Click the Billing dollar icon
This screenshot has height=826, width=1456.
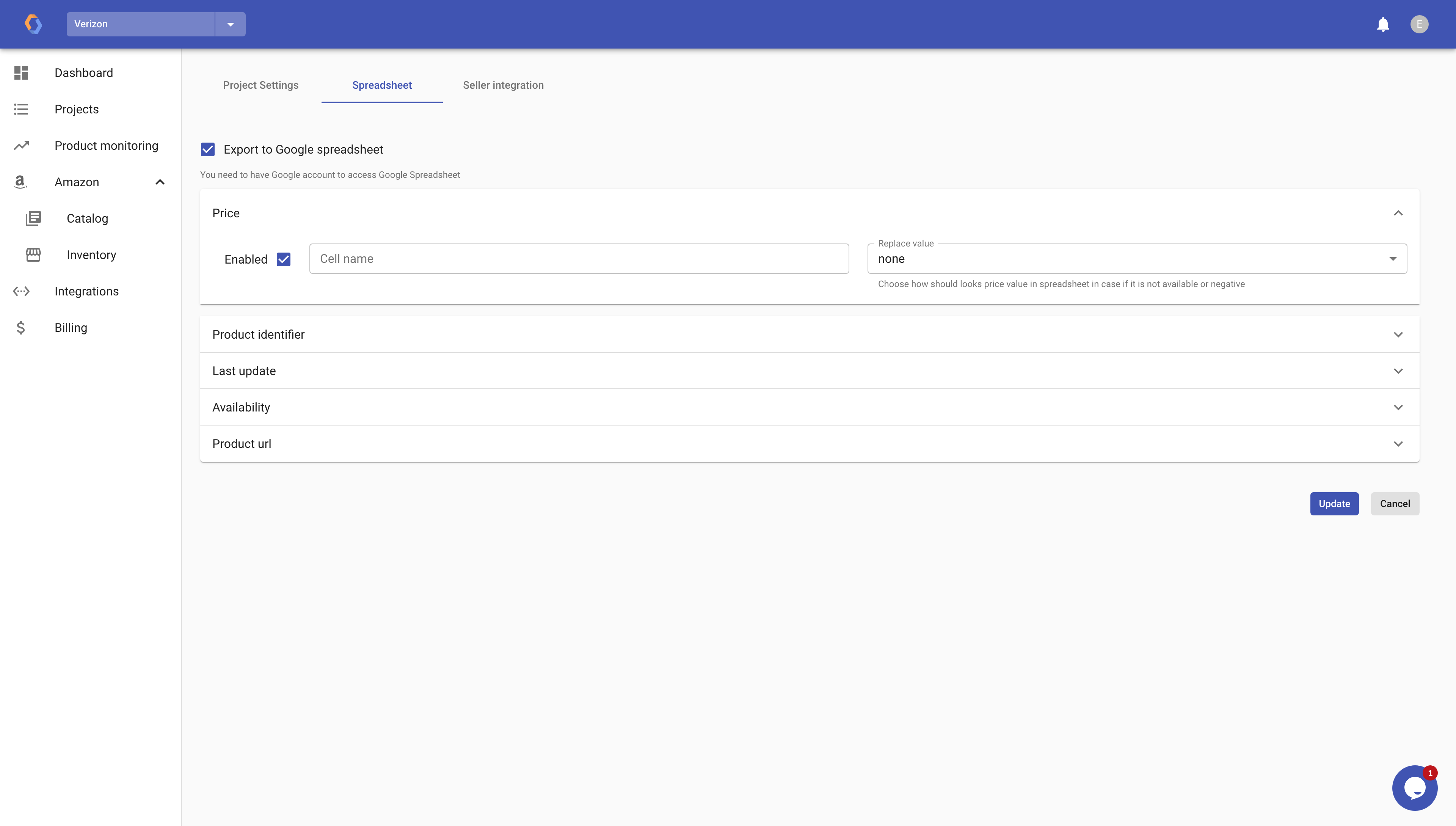point(21,328)
